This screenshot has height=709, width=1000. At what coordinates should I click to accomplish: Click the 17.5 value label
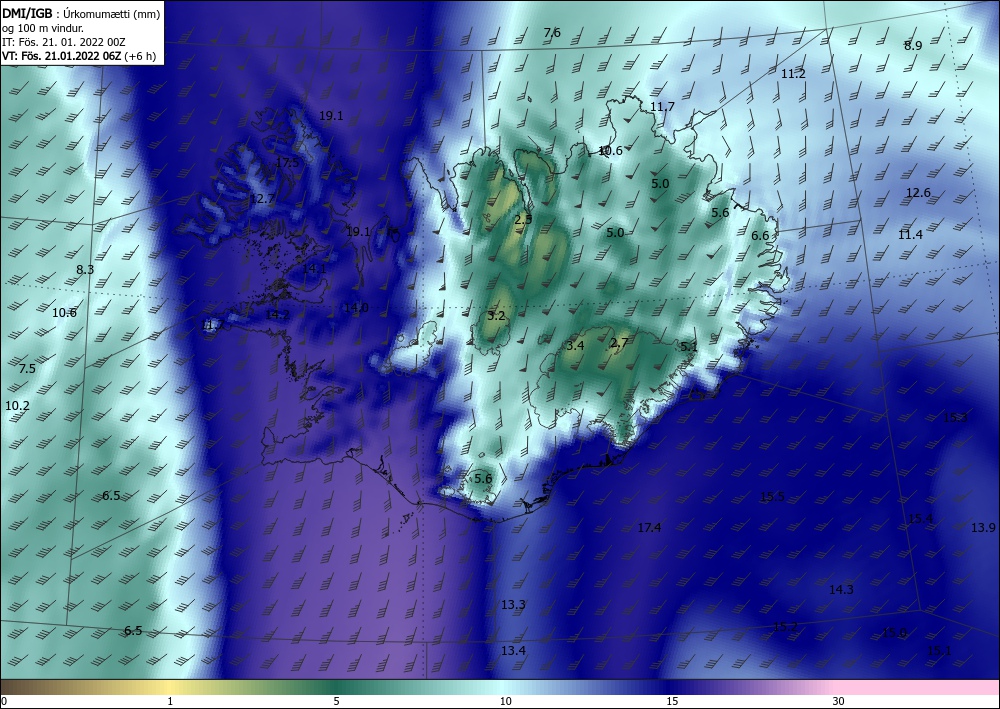287,163
